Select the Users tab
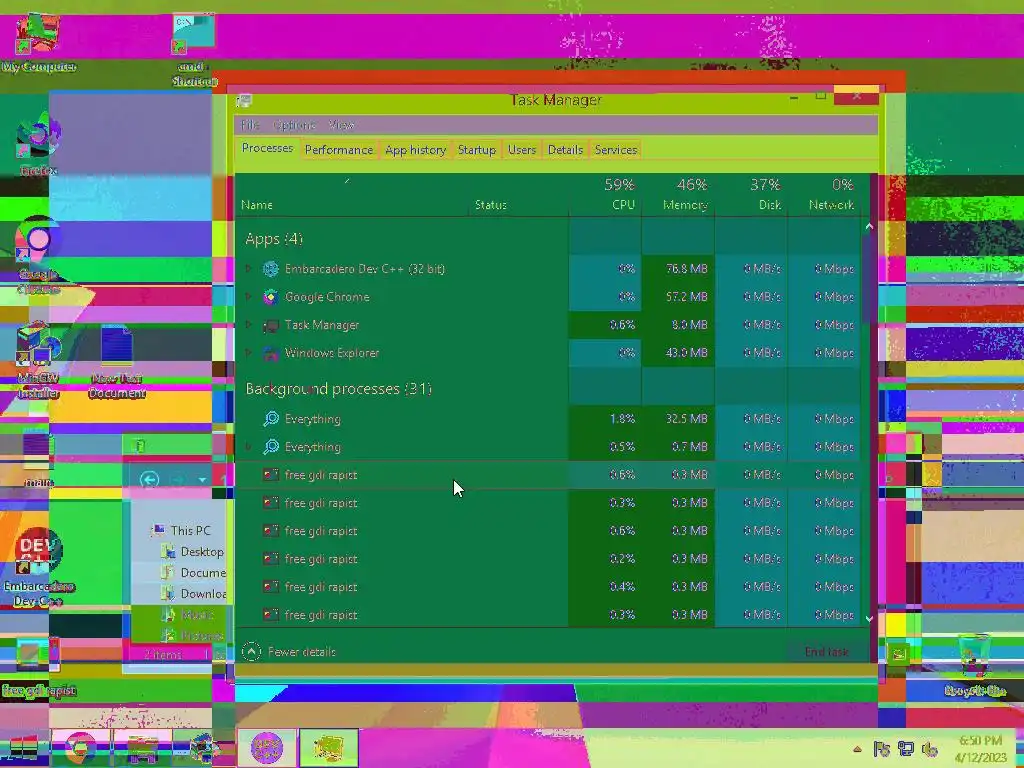 click(522, 150)
